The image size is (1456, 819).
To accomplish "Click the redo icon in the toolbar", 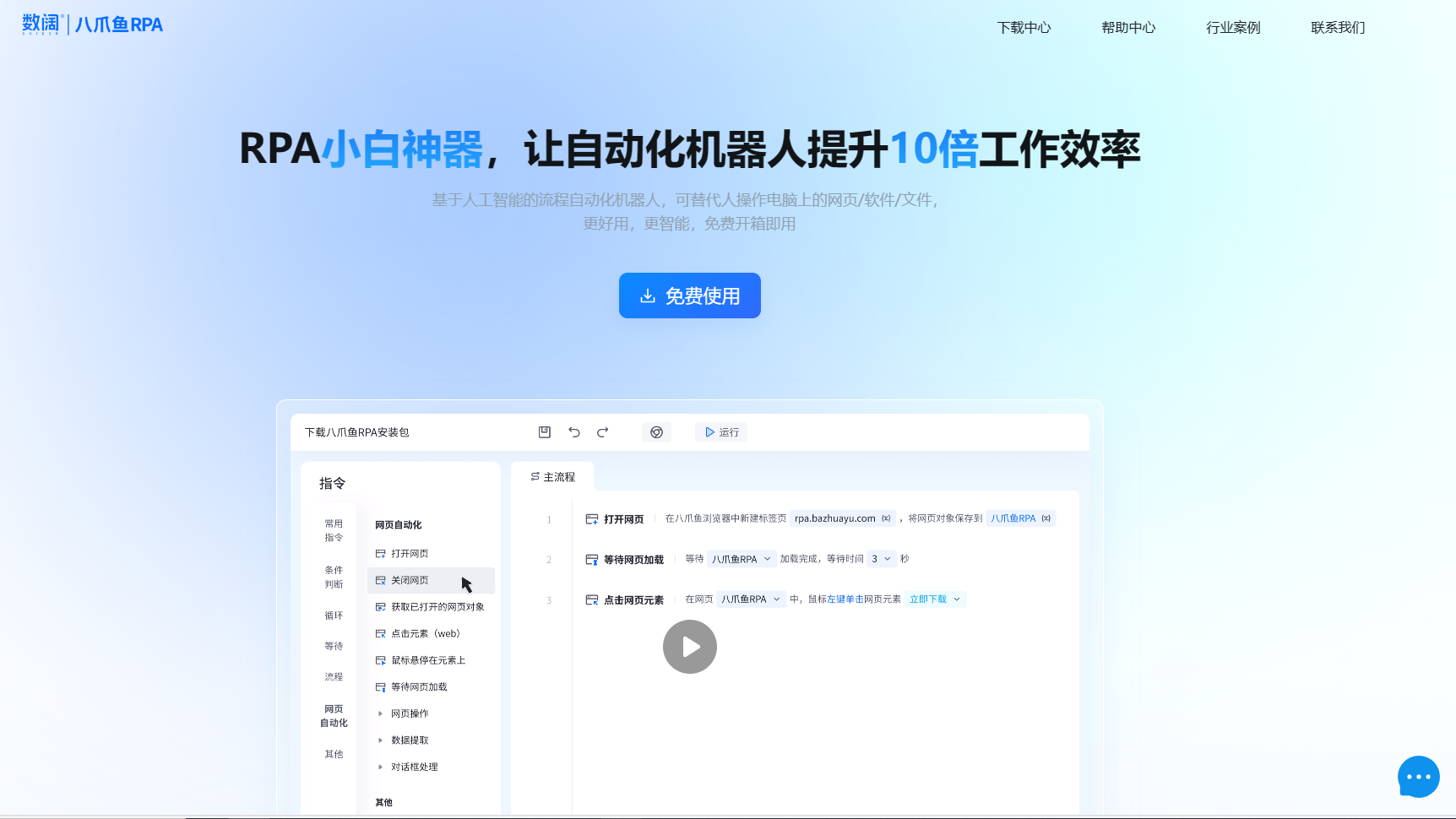I will pos(603,431).
